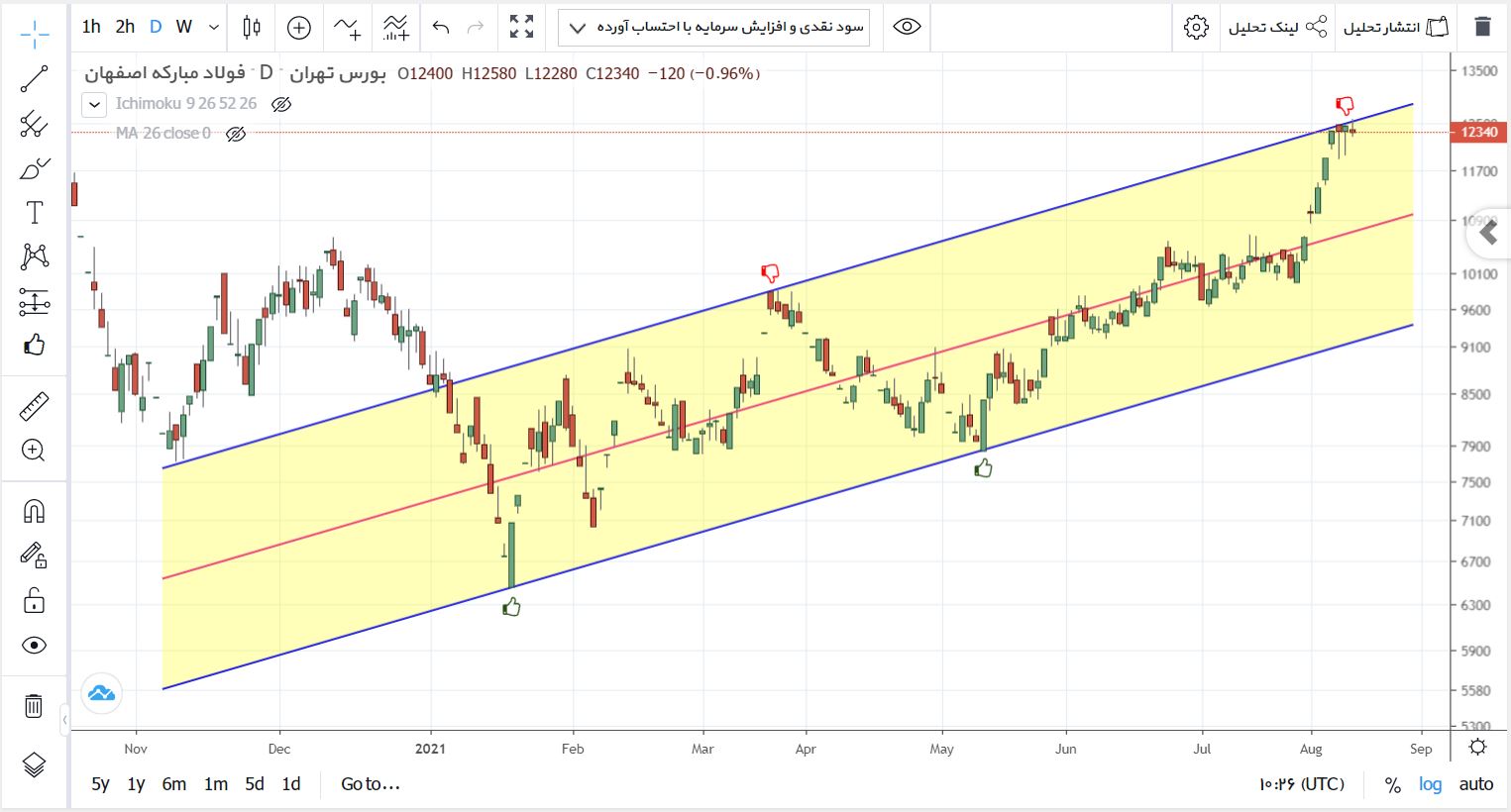Image resolution: width=1511 pixels, height=812 pixels.
Task: Click the UTC time zone display
Action: tap(1302, 784)
